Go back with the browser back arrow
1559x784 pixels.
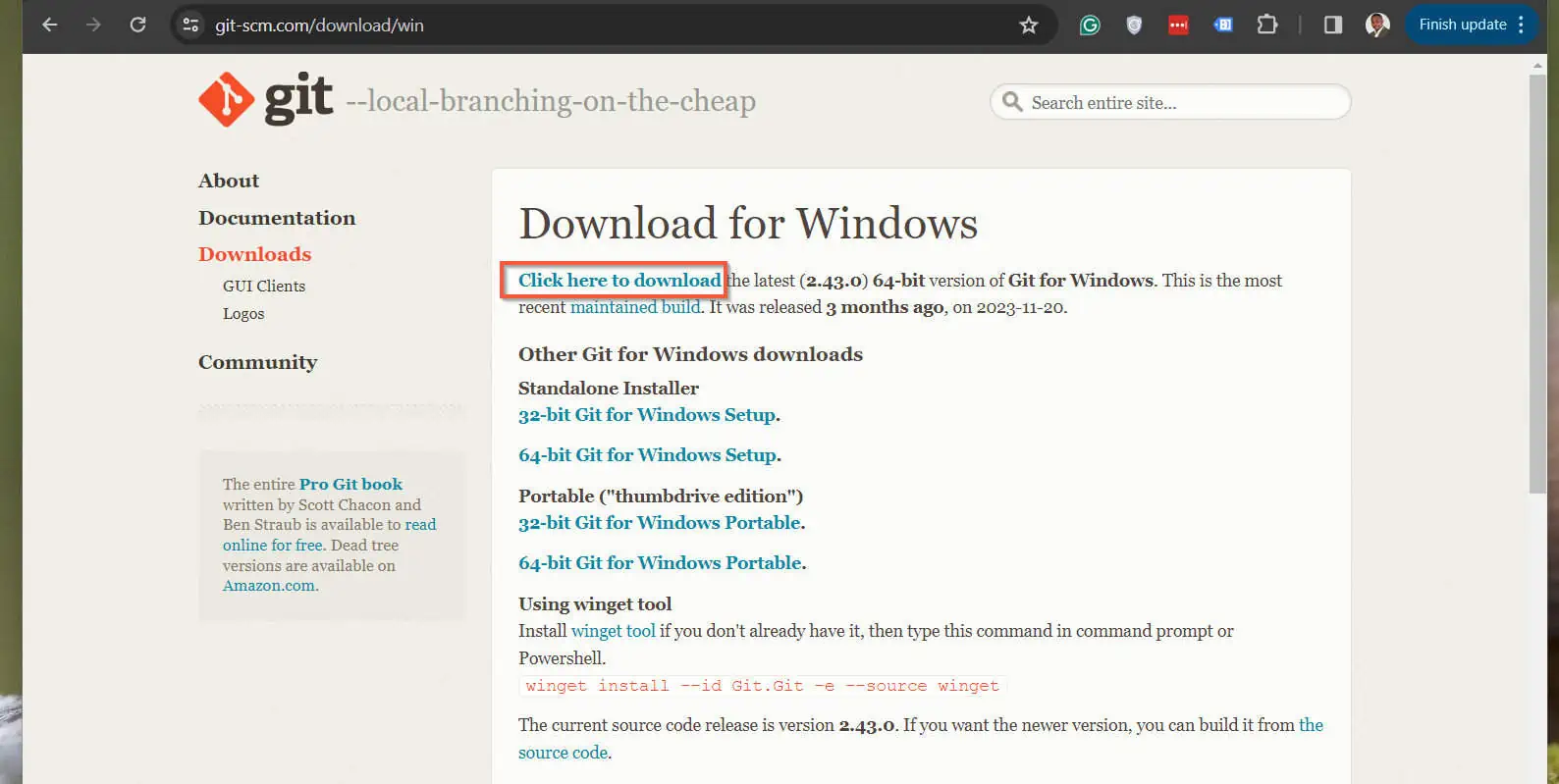50,25
